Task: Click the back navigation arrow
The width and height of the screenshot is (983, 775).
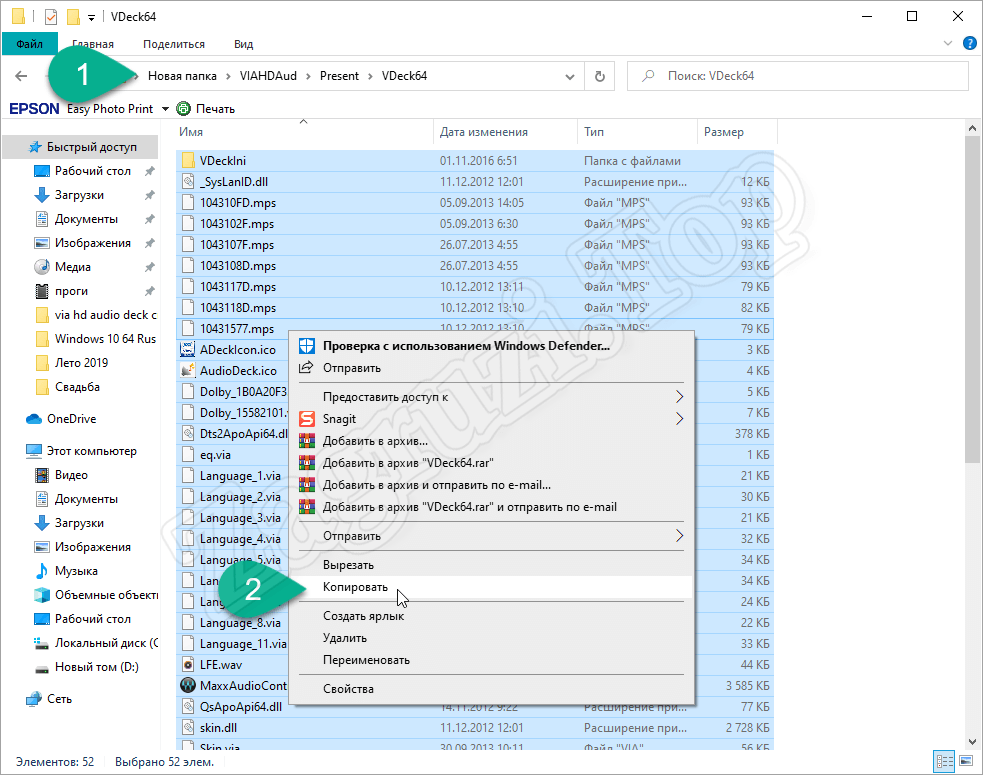Action: point(21,76)
